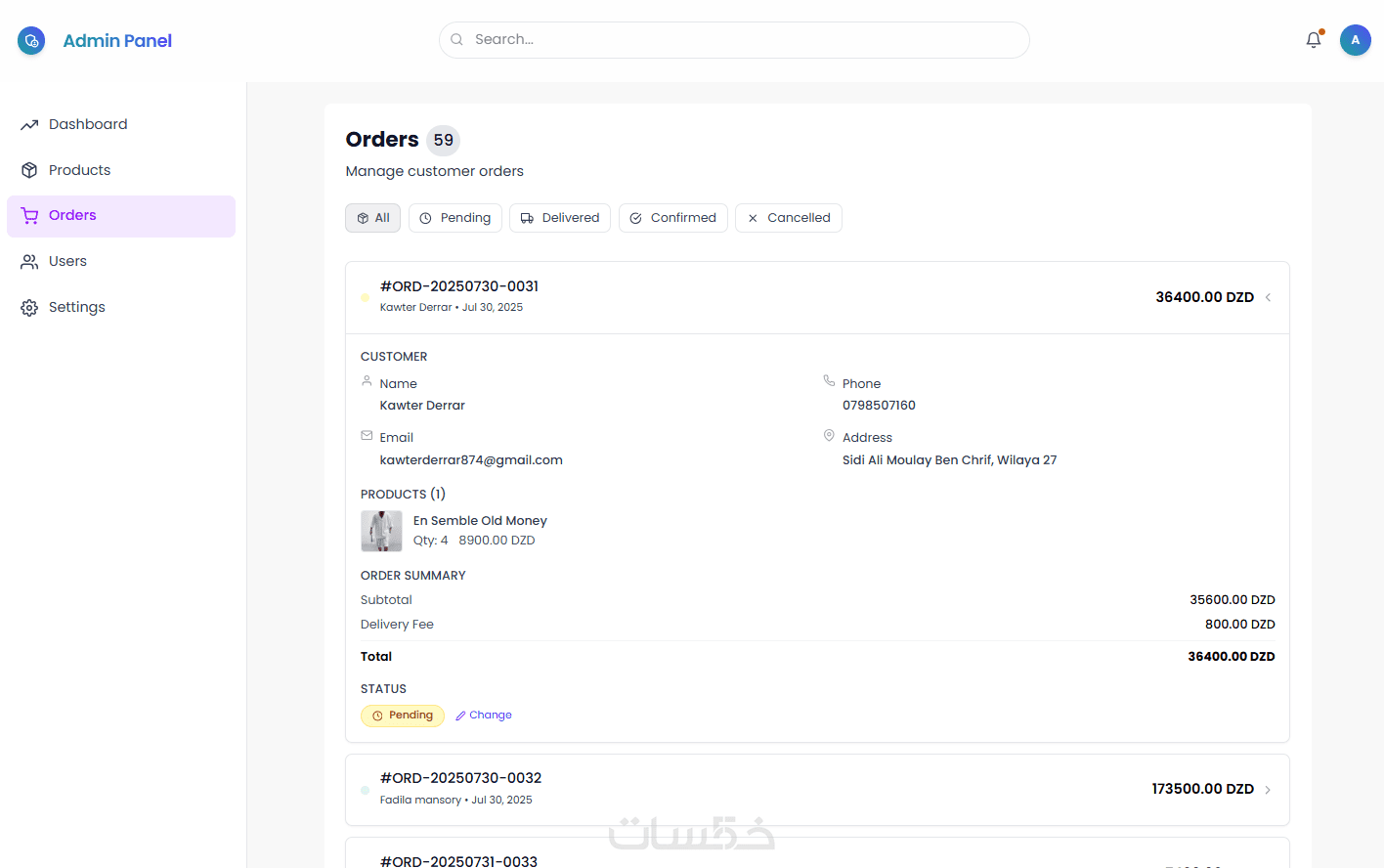Click the #ORD-20250730-0032 order header
Viewport: 1384px width, 868px height.
tap(817, 790)
